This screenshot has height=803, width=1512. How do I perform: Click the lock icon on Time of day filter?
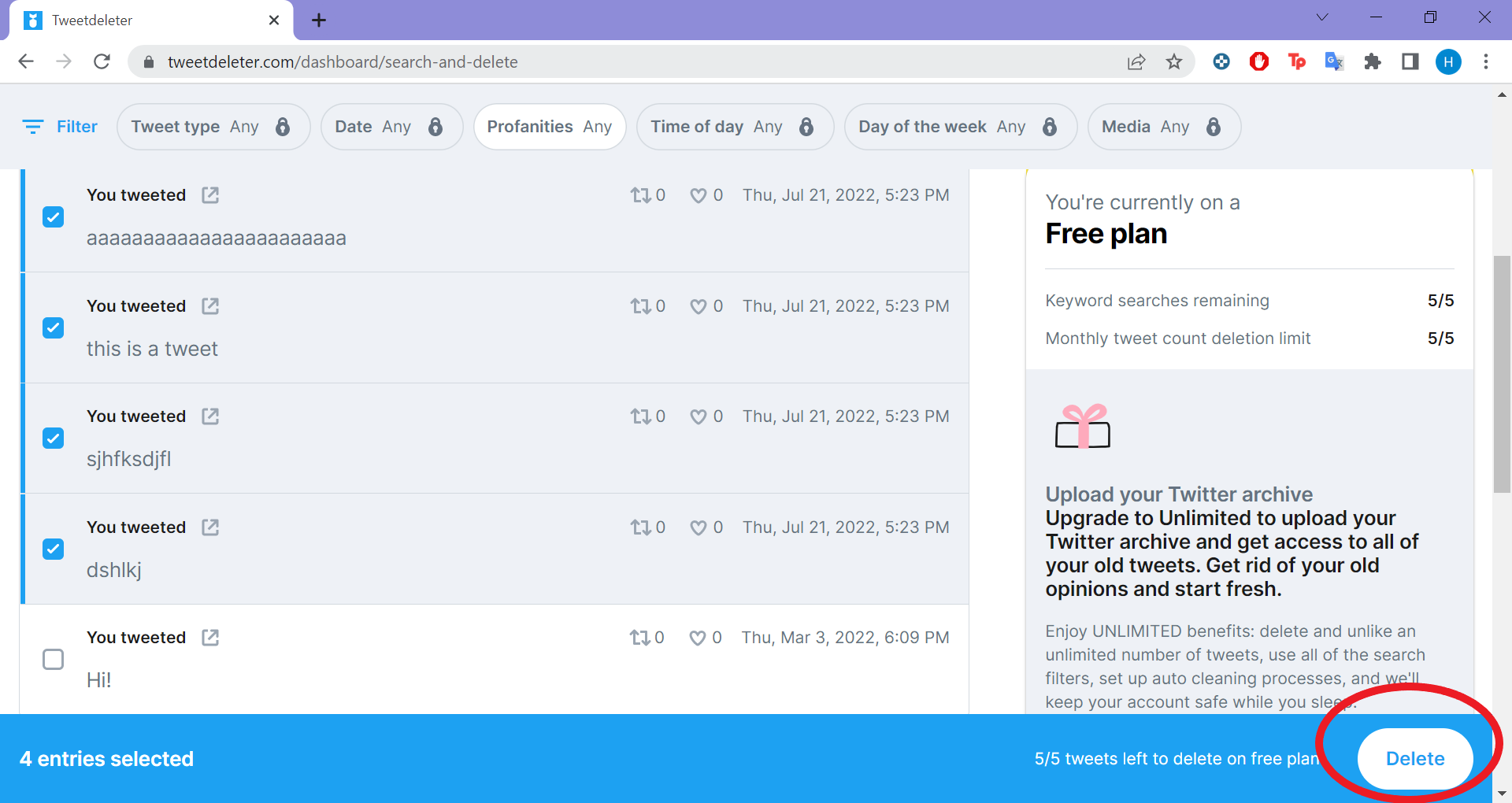[806, 127]
